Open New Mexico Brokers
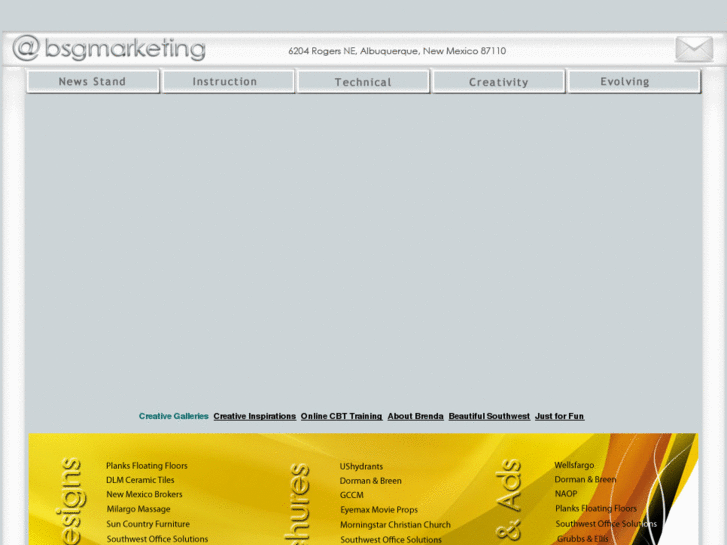Screen dimensions: 727x545 click(x=144, y=494)
